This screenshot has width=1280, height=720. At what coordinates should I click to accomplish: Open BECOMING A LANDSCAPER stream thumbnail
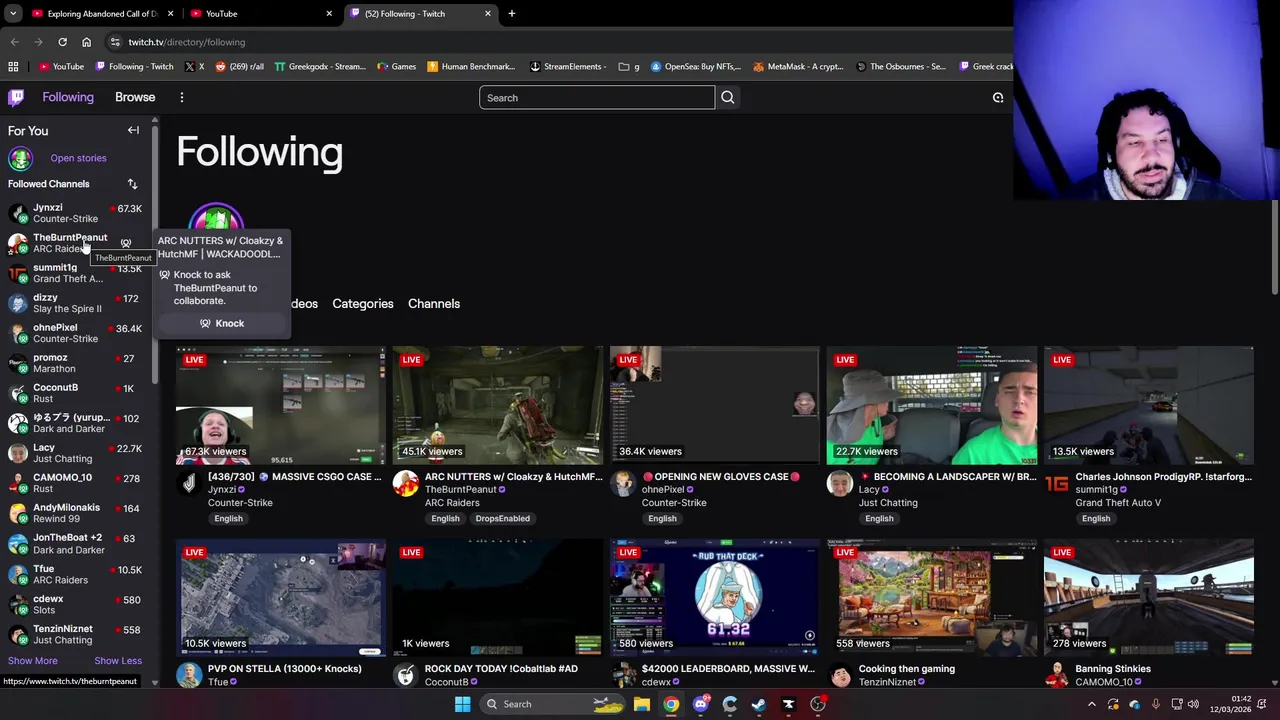tap(932, 405)
